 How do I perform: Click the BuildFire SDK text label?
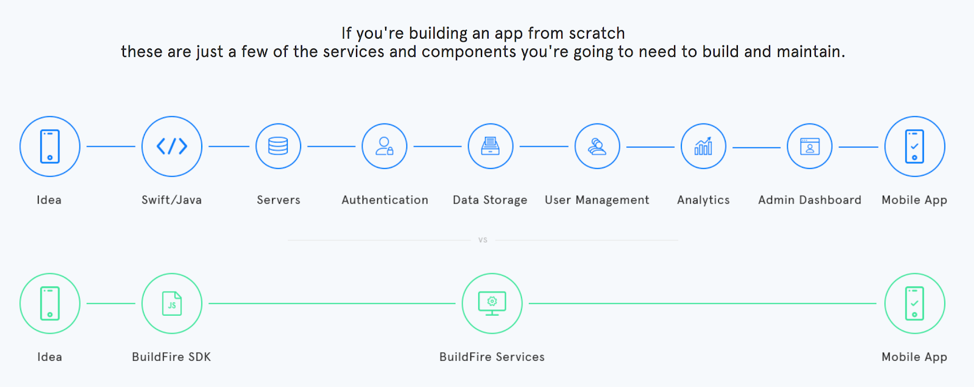click(x=171, y=357)
